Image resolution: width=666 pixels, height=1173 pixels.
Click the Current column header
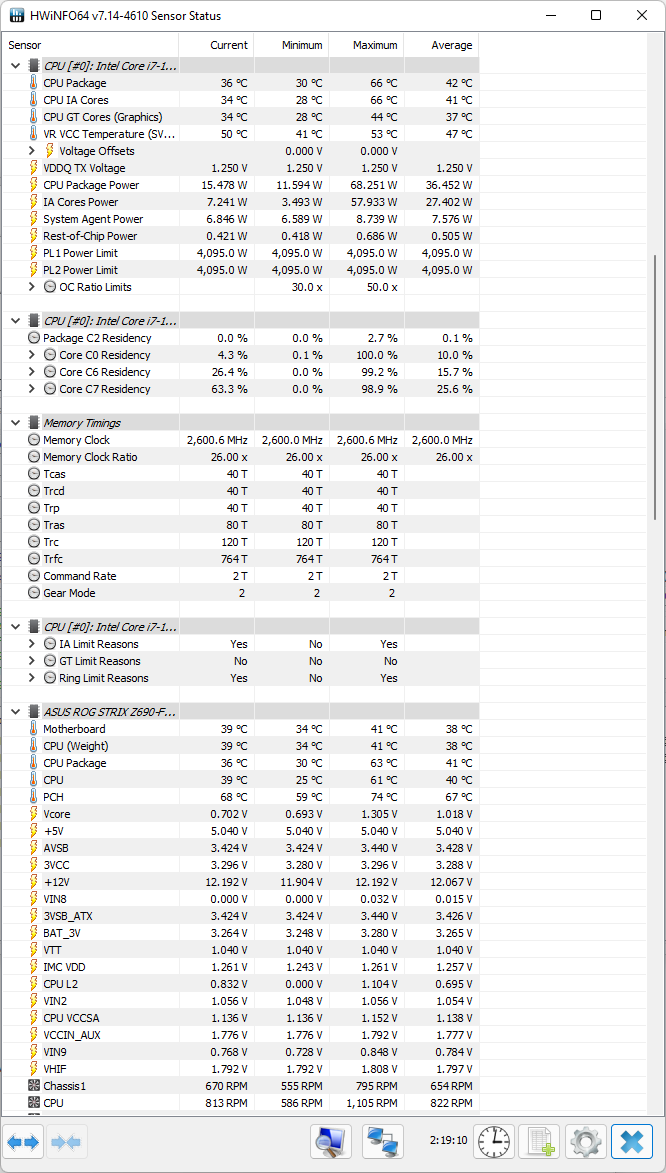coord(216,45)
